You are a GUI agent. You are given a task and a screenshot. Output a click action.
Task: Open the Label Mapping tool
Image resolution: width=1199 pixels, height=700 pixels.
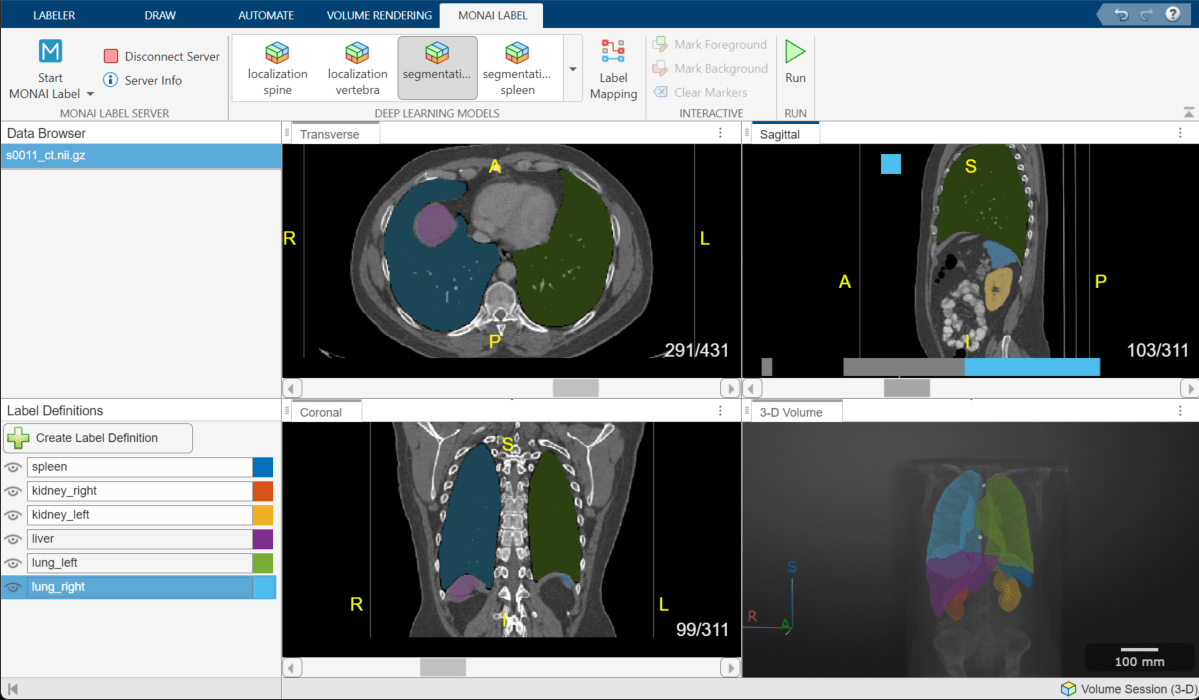[613, 68]
